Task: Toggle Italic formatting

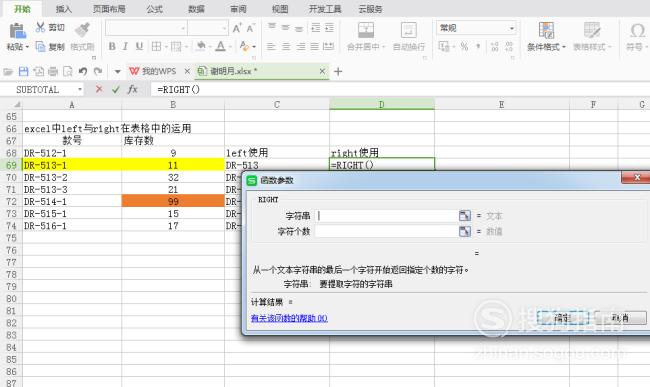Action: (x=125, y=46)
